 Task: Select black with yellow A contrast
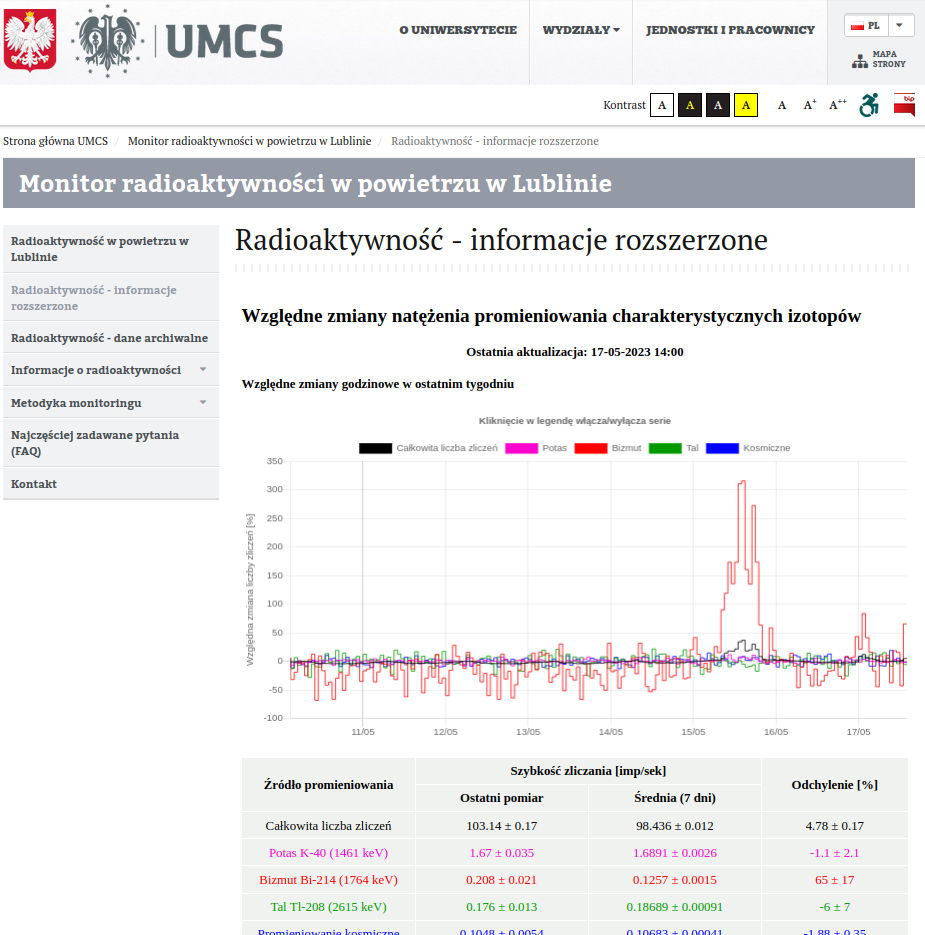690,106
